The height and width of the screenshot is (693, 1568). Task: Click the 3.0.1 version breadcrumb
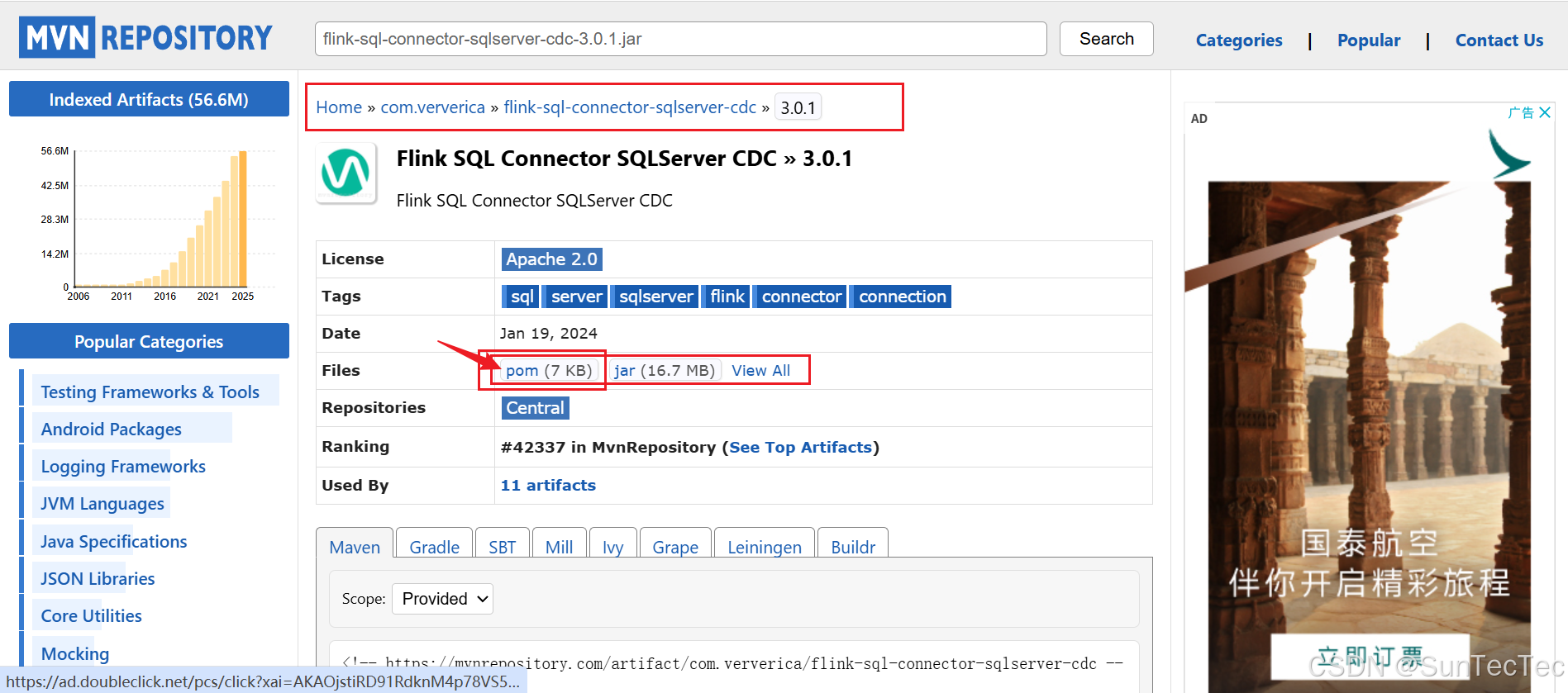click(x=798, y=107)
